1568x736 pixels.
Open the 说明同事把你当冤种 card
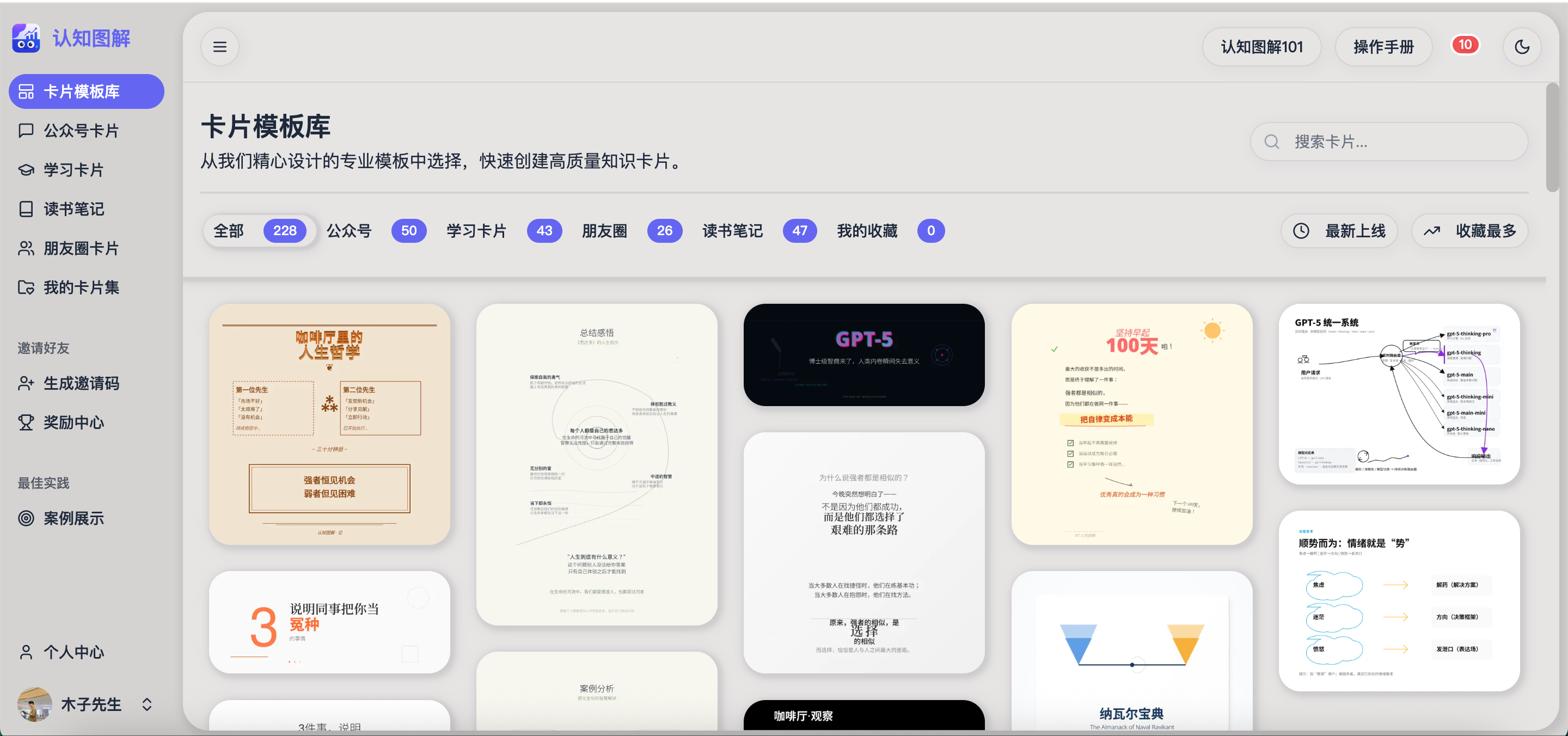pyautogui.click(x=329, y=622)
